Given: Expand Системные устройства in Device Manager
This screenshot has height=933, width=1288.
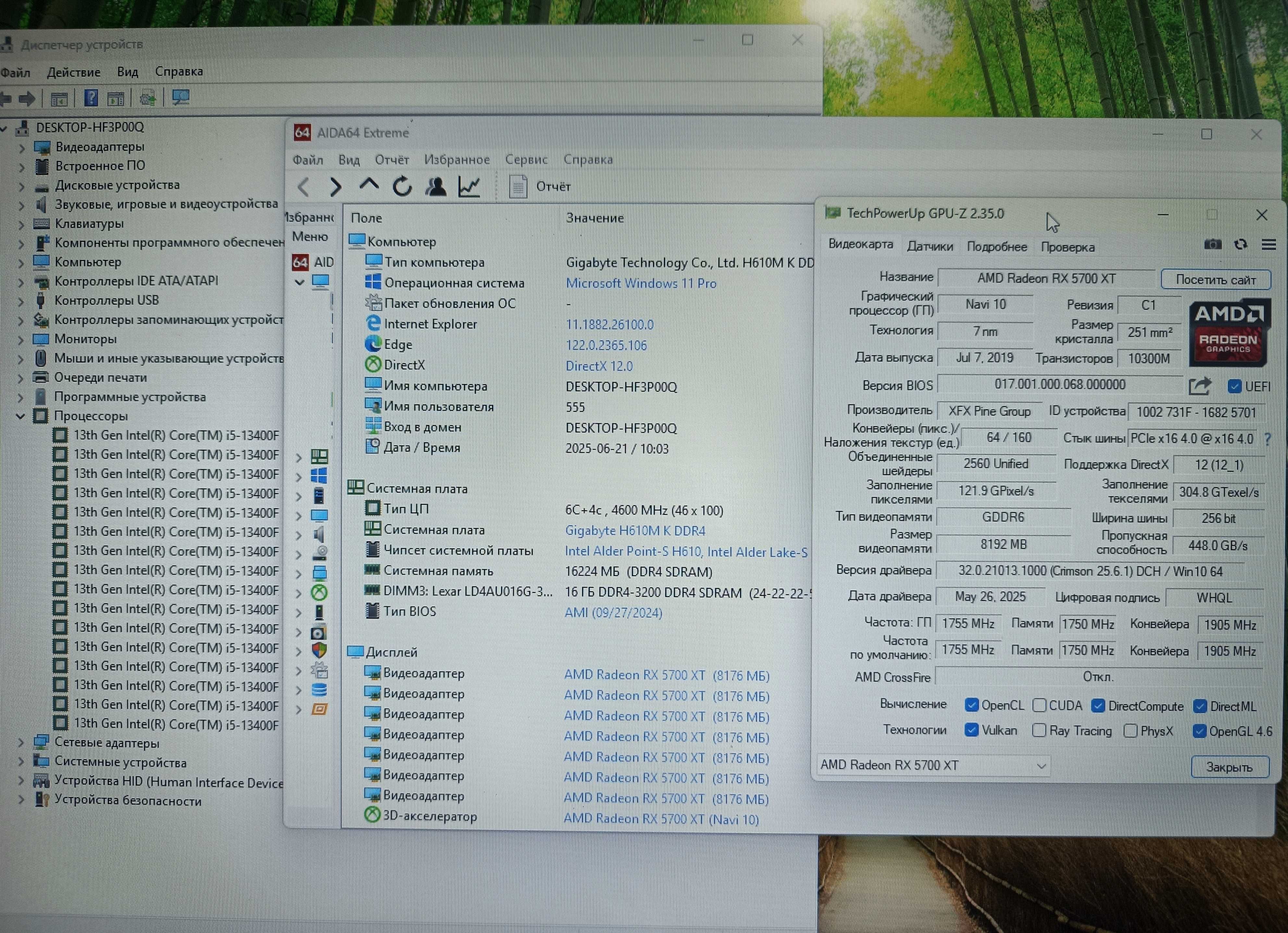Looking at the screenshot, I should [x=21, y=762].
